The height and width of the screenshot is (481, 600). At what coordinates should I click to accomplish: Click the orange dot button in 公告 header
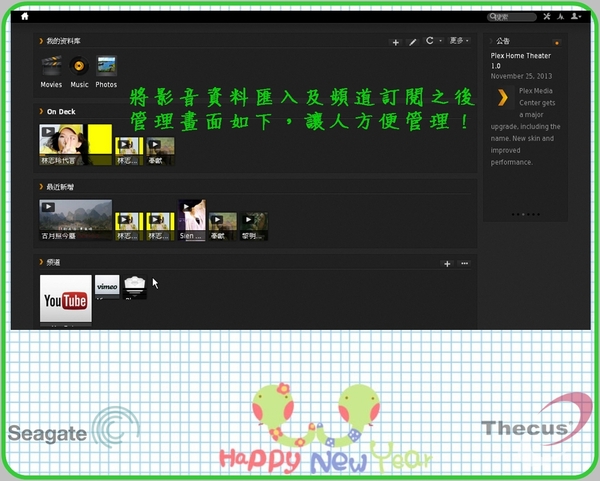click(x=557, y=43)
